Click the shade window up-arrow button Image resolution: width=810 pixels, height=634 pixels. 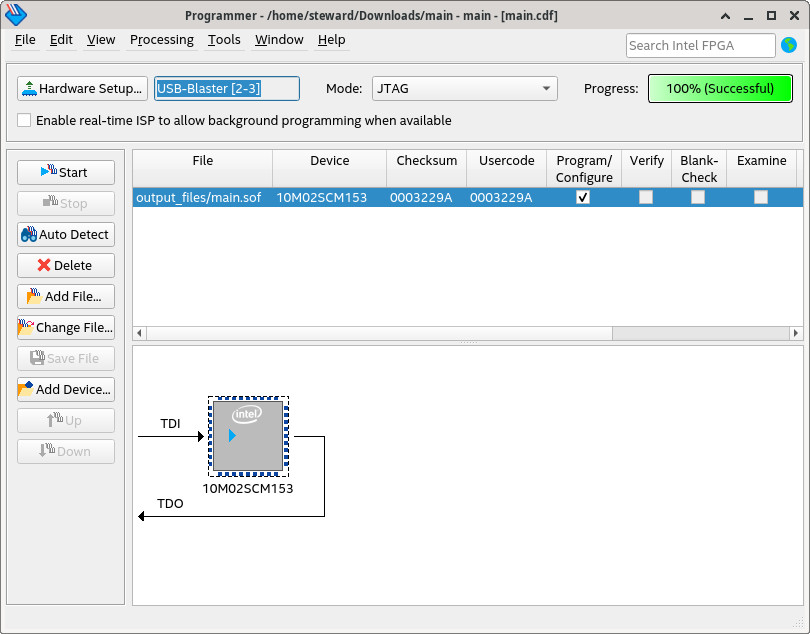click(x=726, y=16)
